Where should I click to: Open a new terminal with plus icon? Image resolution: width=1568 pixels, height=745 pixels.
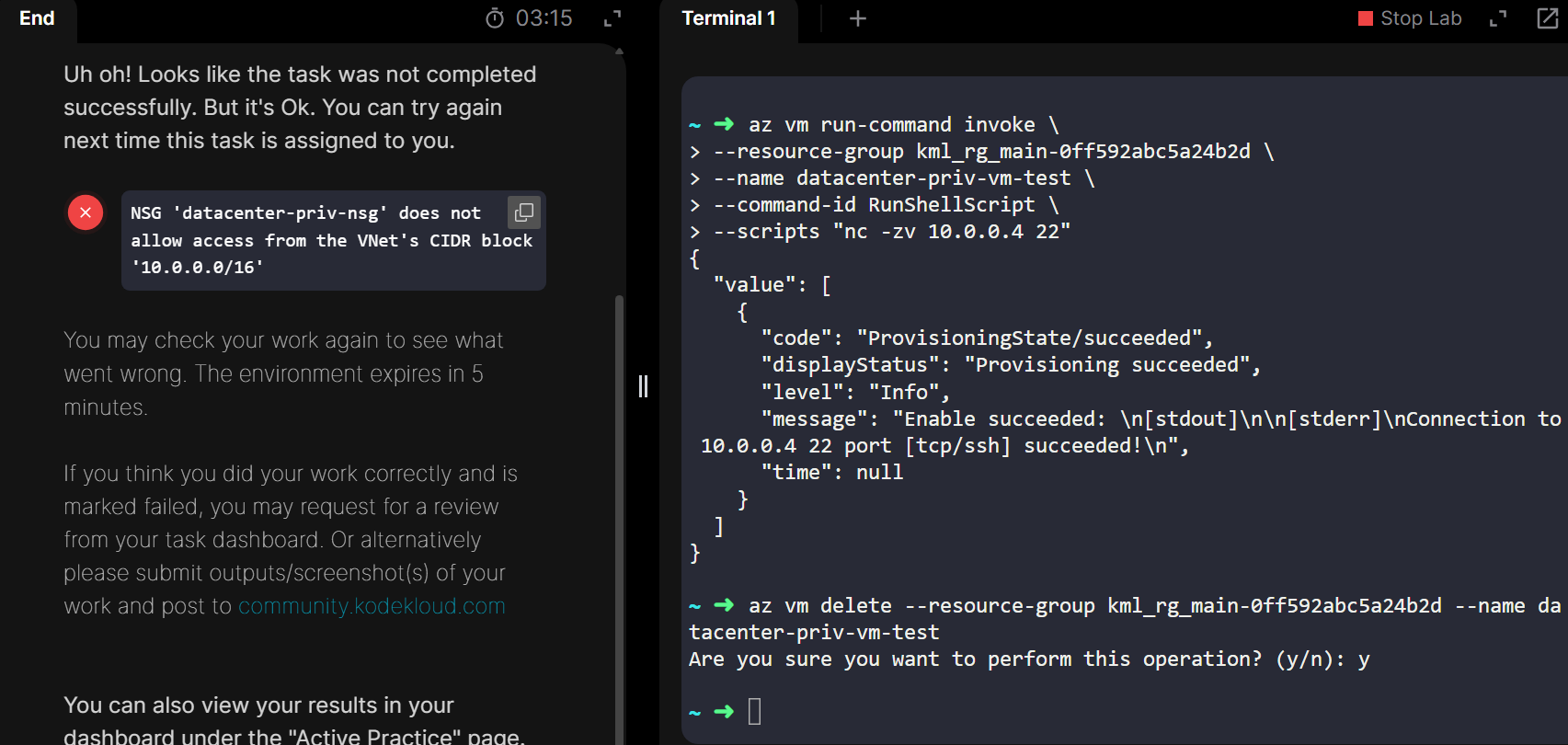(857, 18)
